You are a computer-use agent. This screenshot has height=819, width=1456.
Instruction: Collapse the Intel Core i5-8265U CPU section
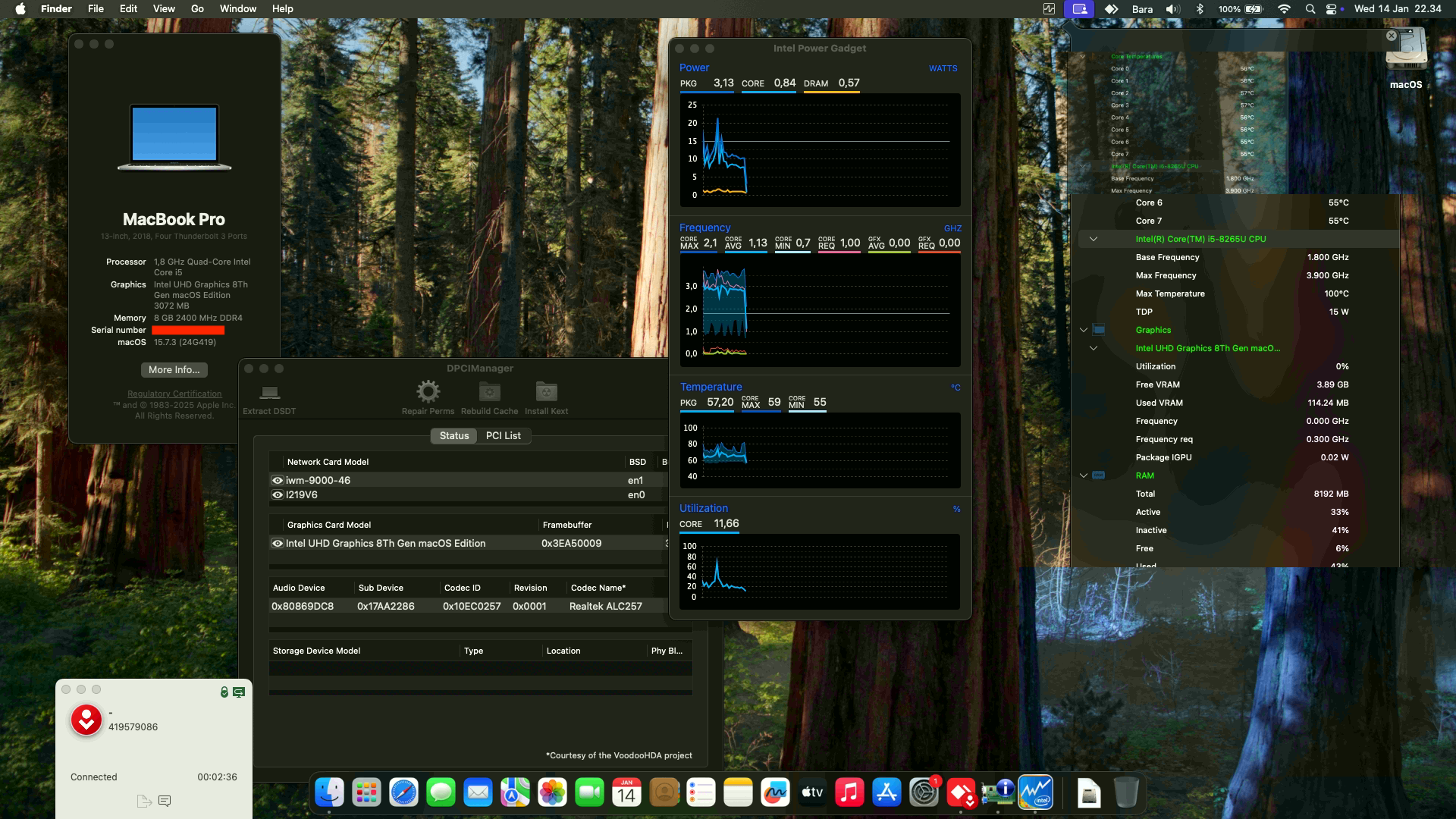click(x=1094, y=238)
